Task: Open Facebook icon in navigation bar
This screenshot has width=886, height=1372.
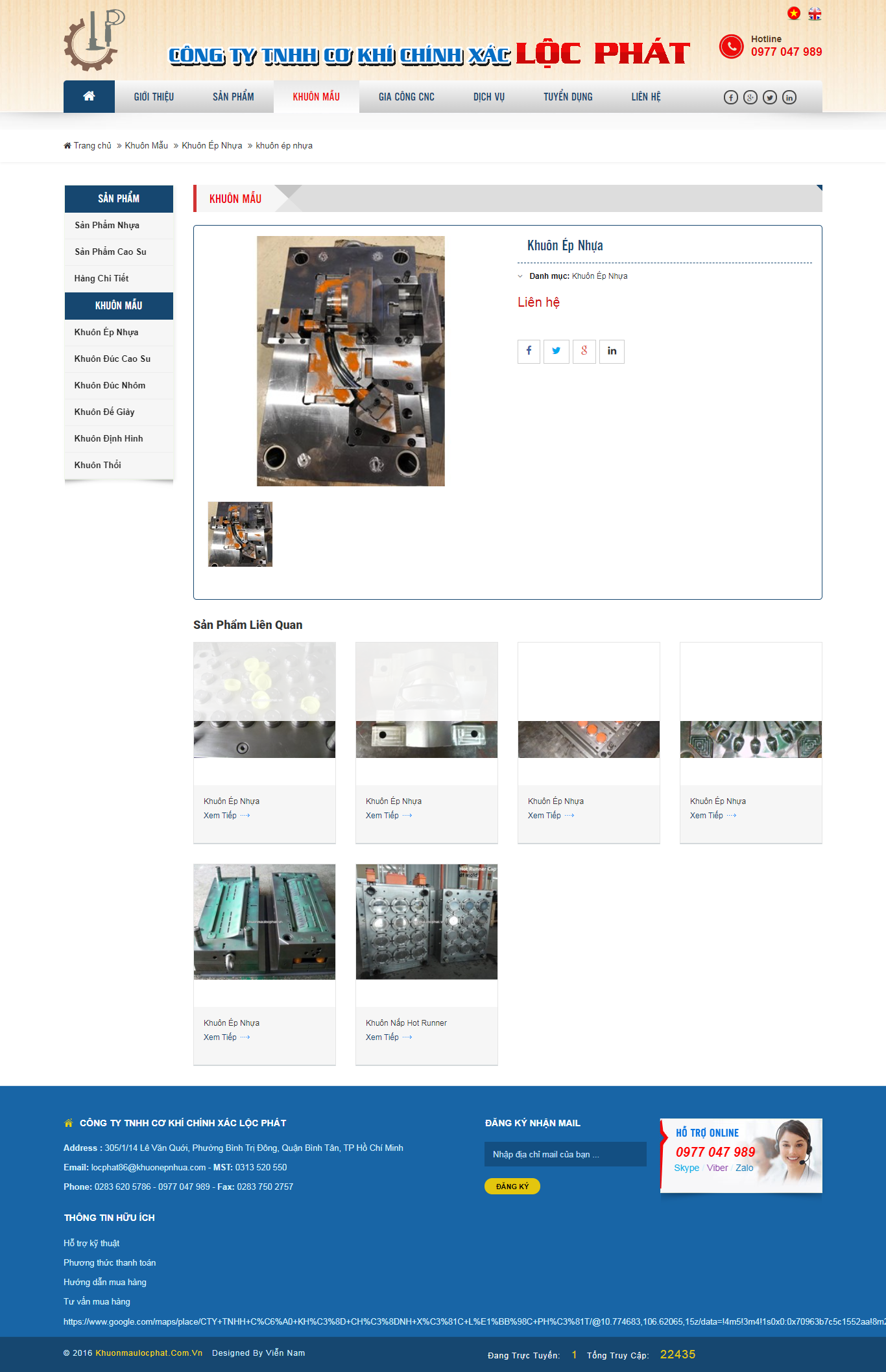Action: 731,97
